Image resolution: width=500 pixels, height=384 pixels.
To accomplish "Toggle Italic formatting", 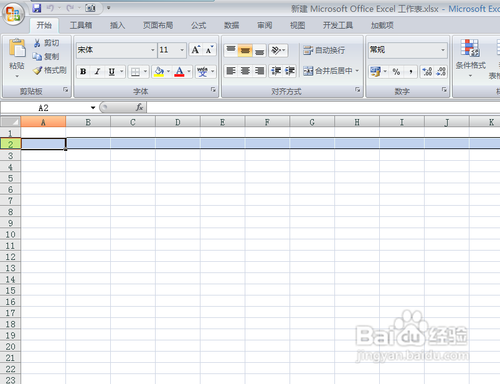I will pos(97,71).
